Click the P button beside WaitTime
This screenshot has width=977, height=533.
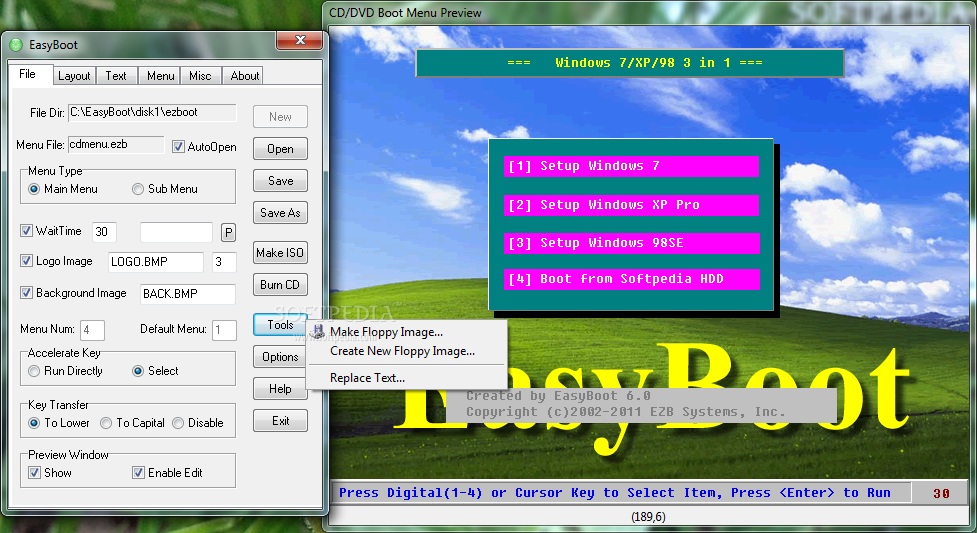click(x=229, y=233)
